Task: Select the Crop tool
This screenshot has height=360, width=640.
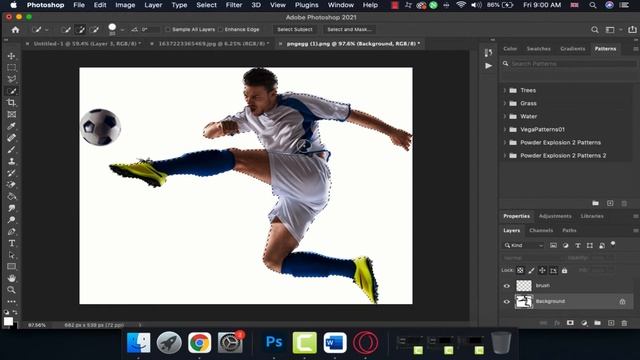Action: point(11,102)
